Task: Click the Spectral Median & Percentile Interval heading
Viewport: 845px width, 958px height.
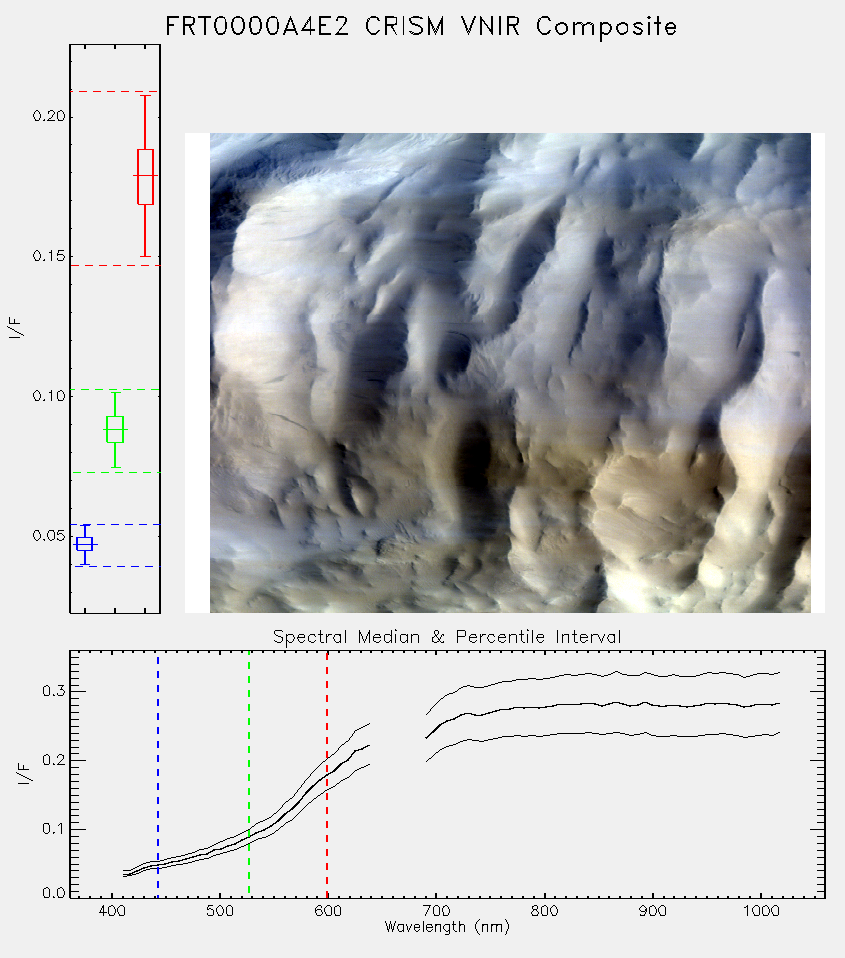Action: [x=447, y=637]
